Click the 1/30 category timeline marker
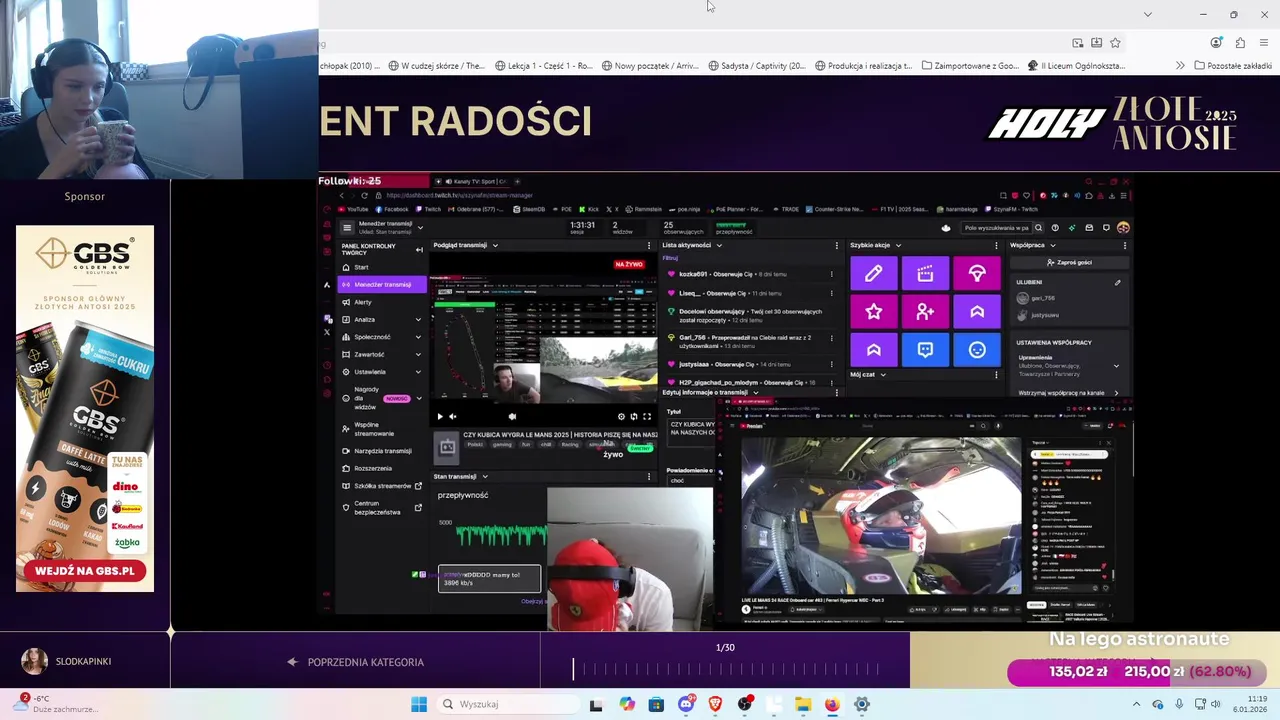Image resolution: width=1280 pixels, height=720 pixels. pos(574,669)
